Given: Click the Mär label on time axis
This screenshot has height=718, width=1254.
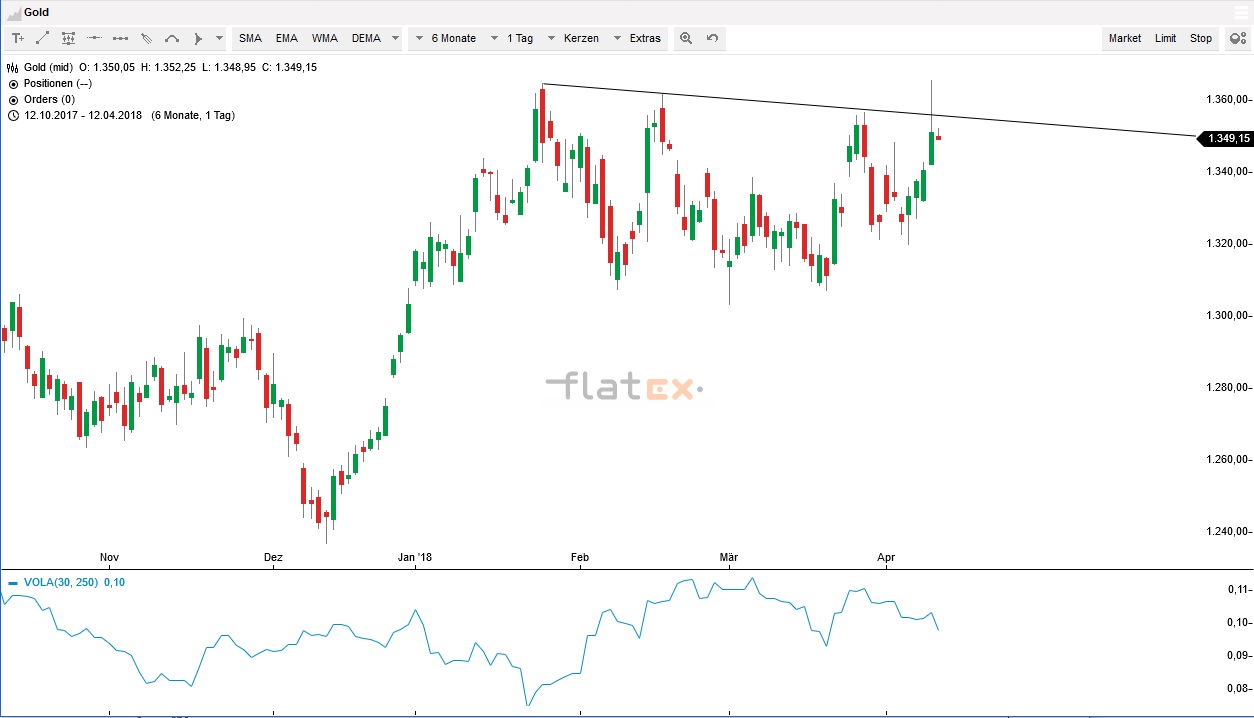Looking at the screenshot, I should (730, 557).
